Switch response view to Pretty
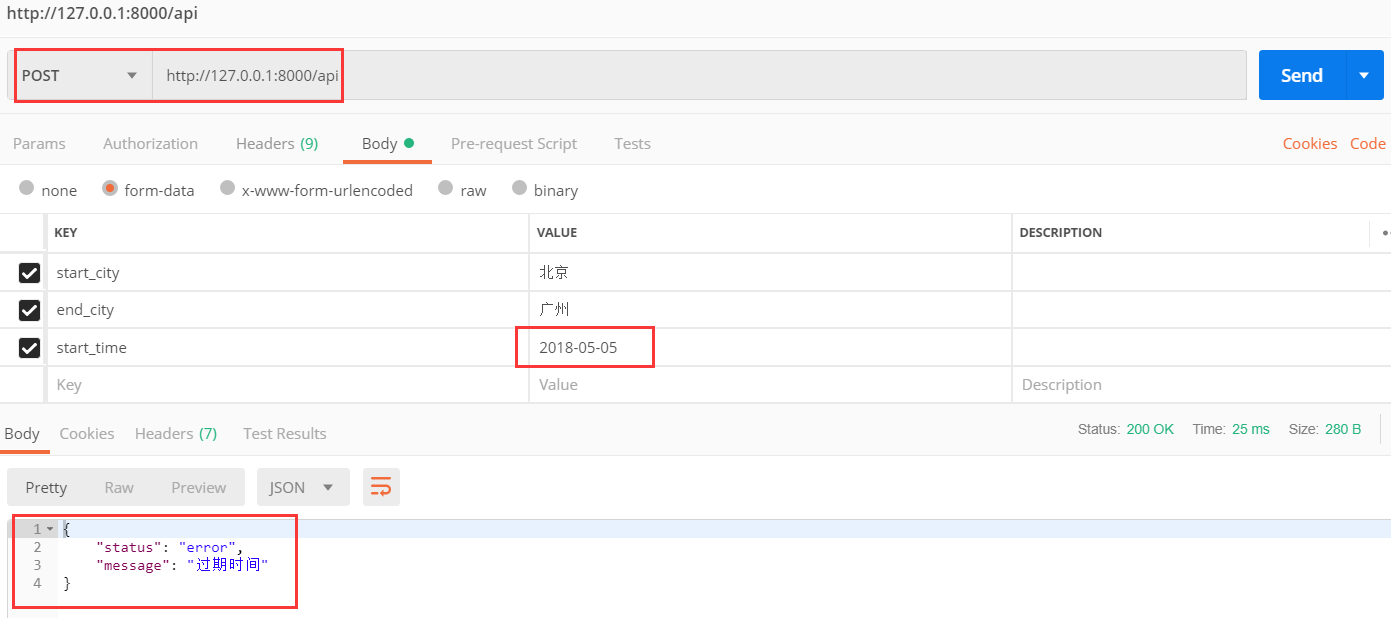This screenshot has width=1391, height=618. [x=46, y=487]
